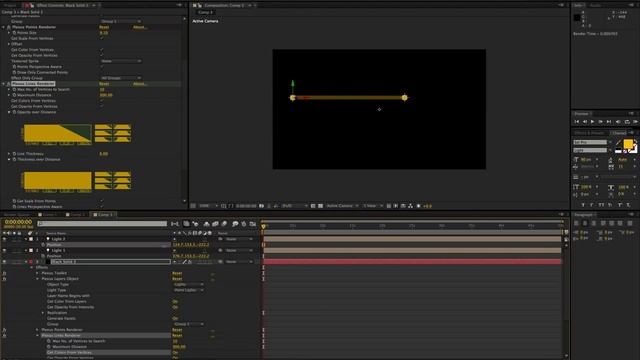This screenshot has height=360, width=640.
Task: Collapse Plexus Layers Object in timeline
Action: pyautogui.click(x=37, y=279)
